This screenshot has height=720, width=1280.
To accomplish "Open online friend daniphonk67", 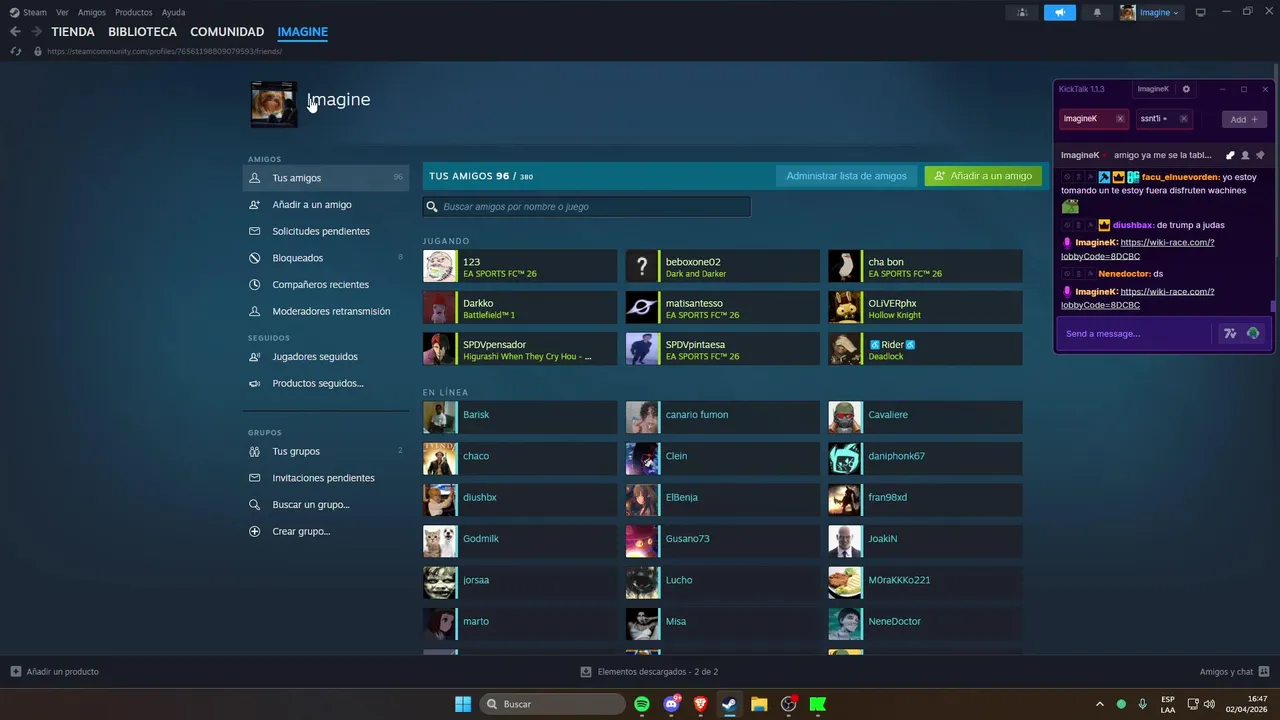I will point(925,458).
